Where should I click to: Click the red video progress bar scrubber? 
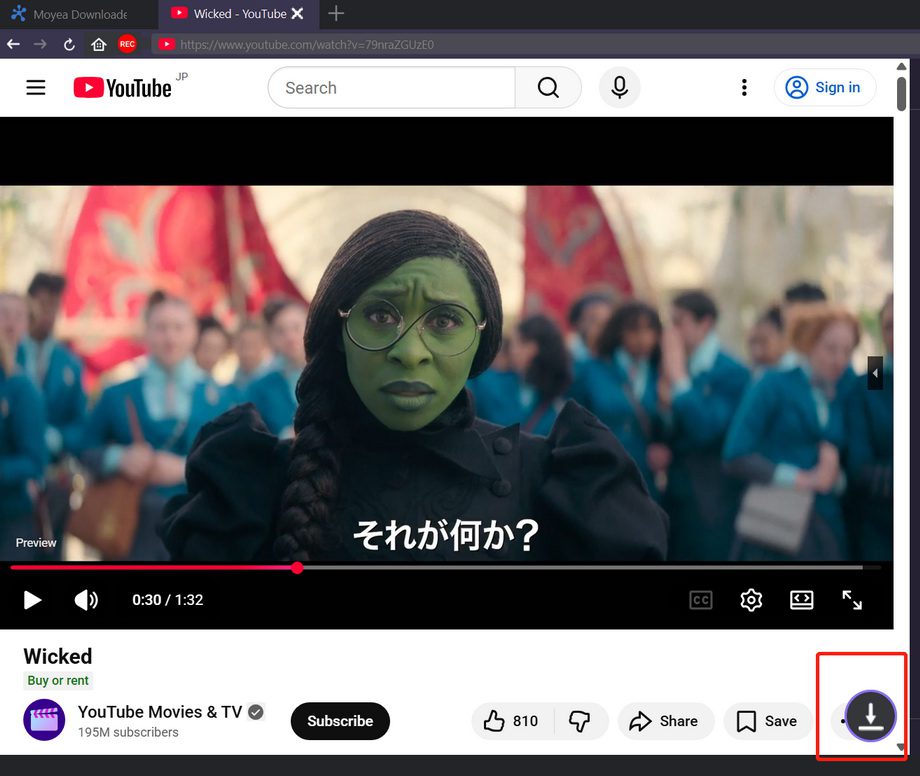[x=297, y=568]
